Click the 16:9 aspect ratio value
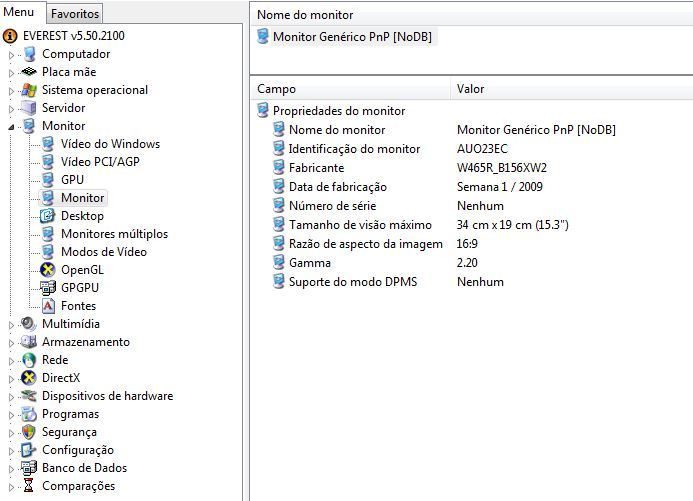This screenshot has width=693, height=501. [x=467, y=244]
